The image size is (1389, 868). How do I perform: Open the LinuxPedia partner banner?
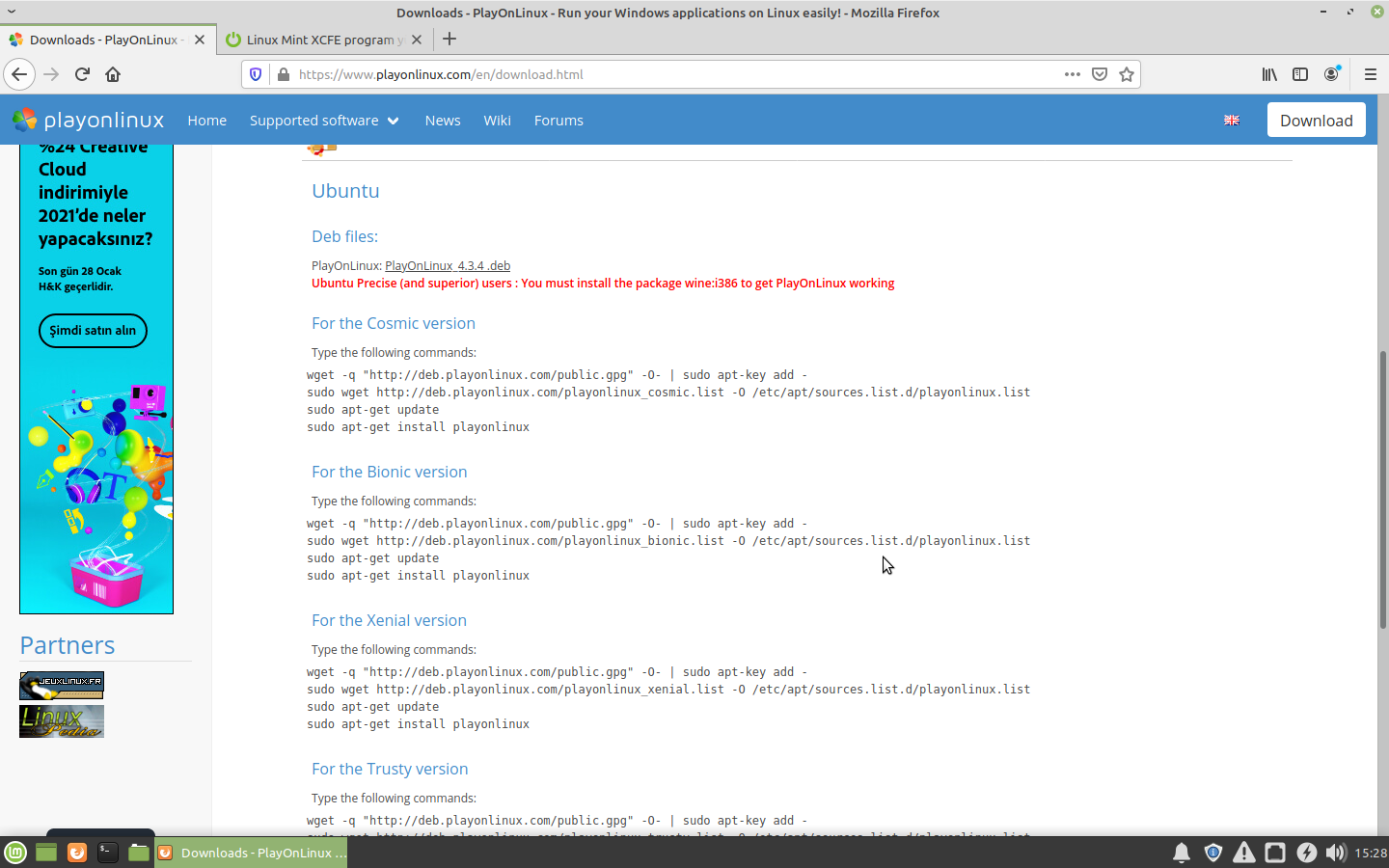(62, 721)
